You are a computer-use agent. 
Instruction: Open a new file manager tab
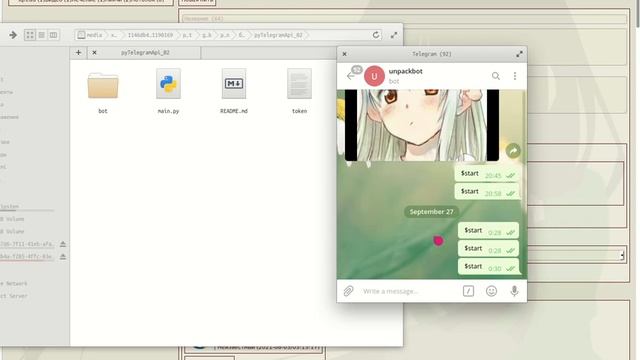pyautogui.click(x=78, y=53)
